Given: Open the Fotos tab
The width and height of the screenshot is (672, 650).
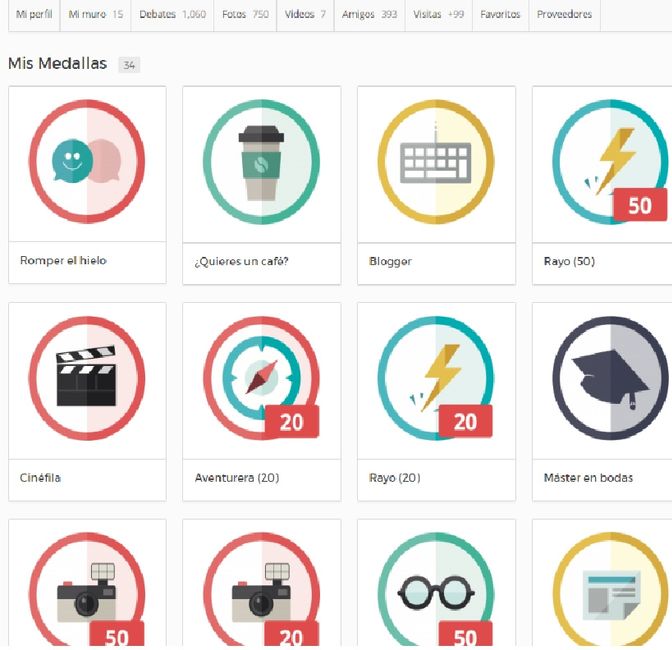Looking at the screenshot, I should coord(246,15).
